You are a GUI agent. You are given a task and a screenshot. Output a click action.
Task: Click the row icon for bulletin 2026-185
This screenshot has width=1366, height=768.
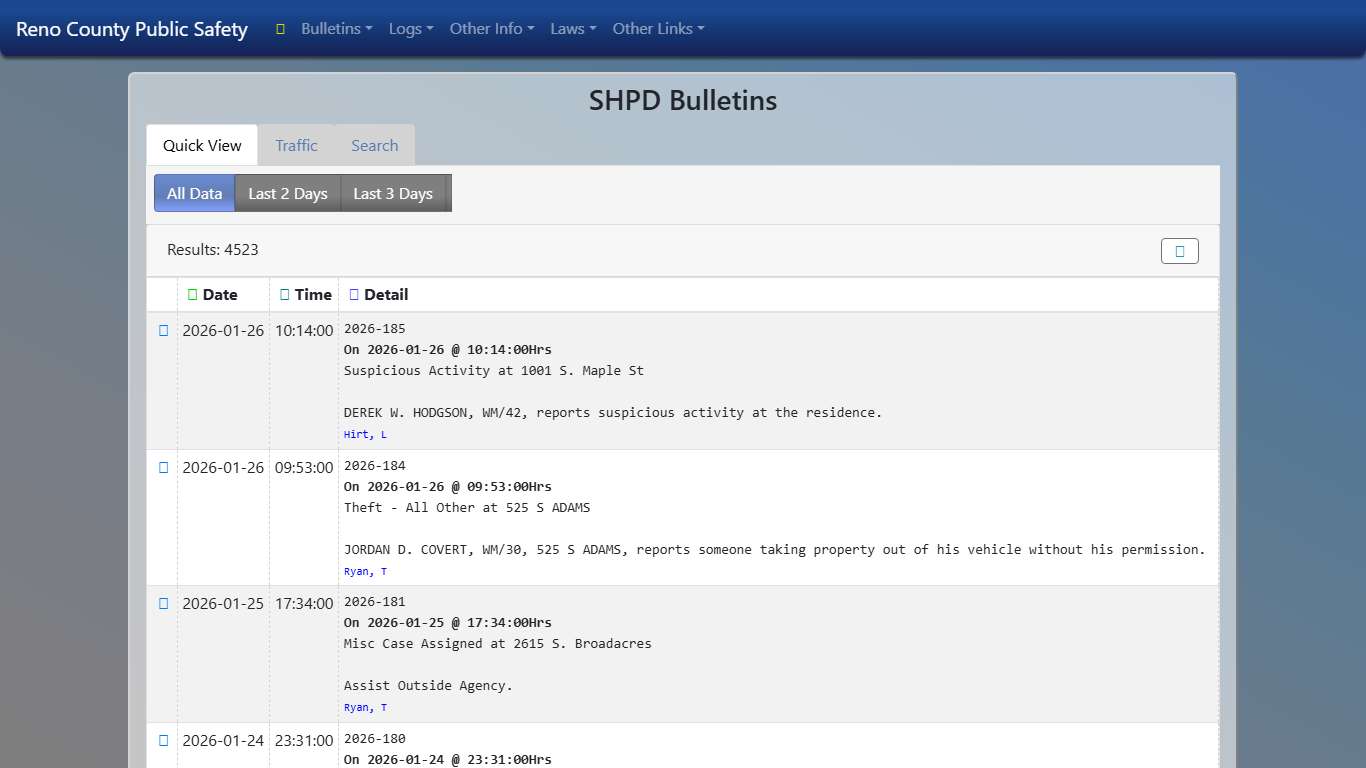tap(162, 330)
